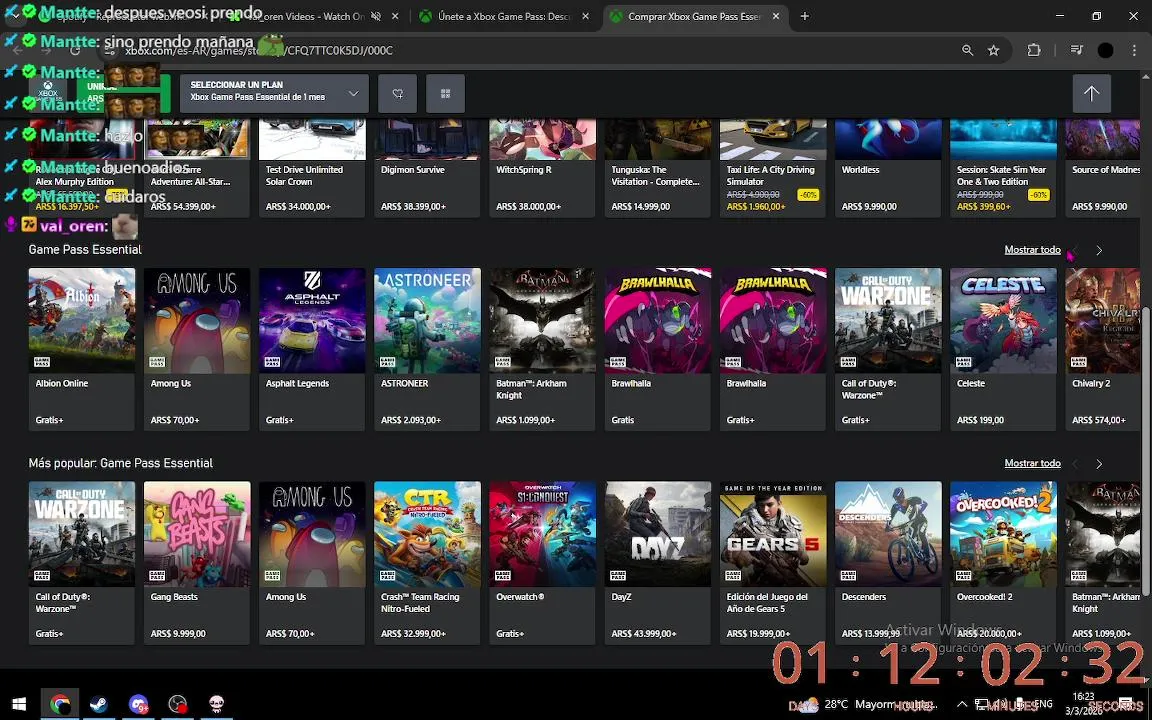
Task: Click the scroll-to-top arrow button
Action: [x=1091, y=93]
